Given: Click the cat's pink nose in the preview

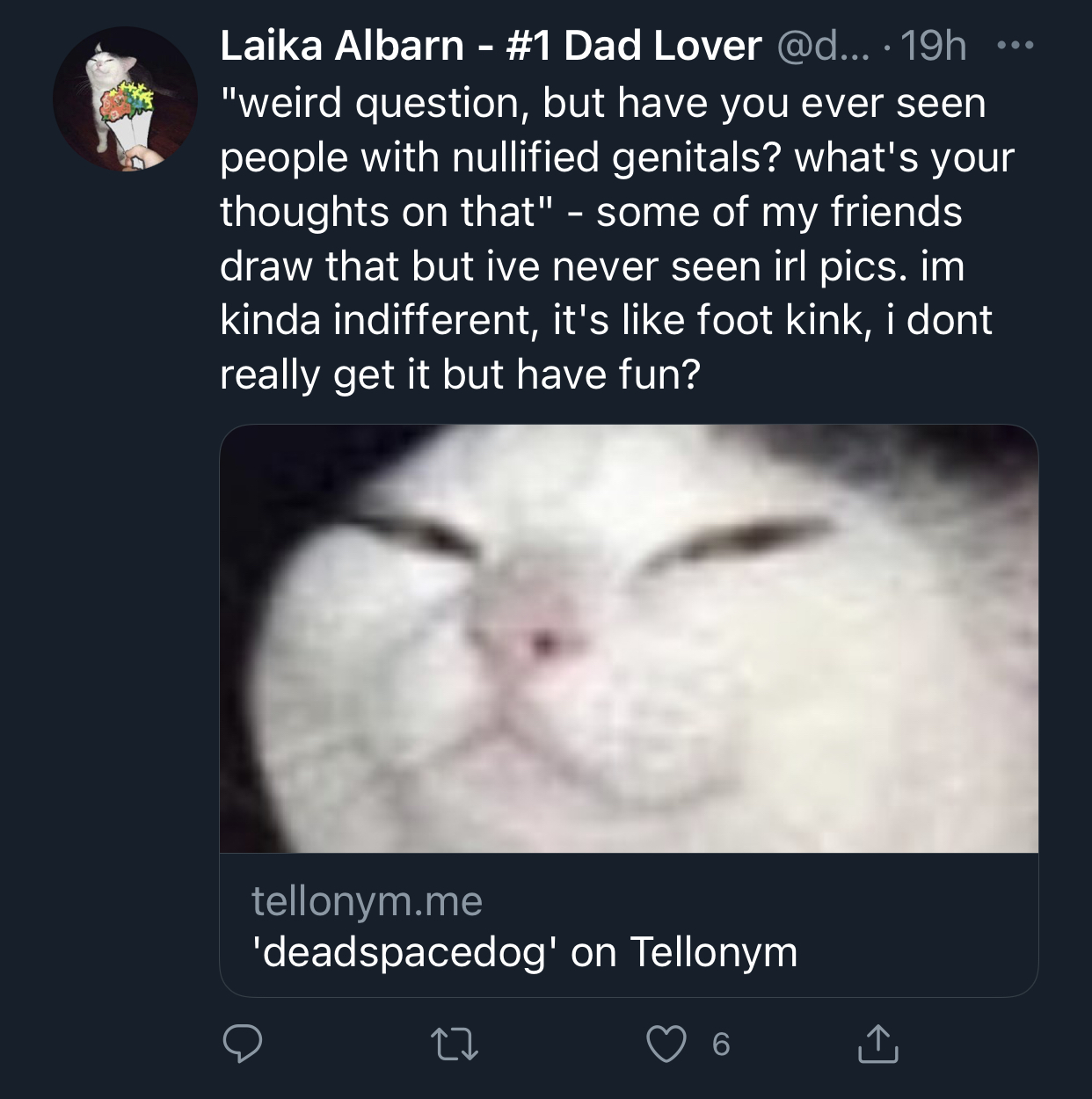Looking at the screenshot, I should [x=542, y=639].
